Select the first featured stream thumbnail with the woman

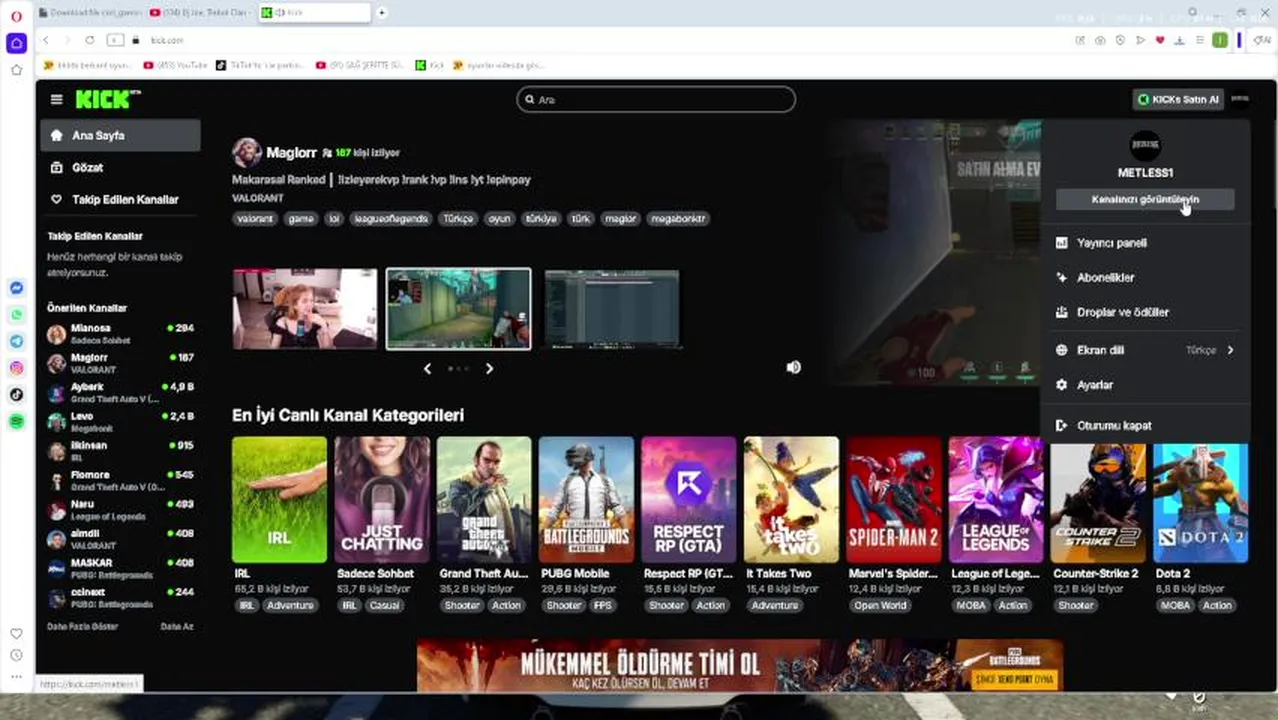[x=305, y=309]
